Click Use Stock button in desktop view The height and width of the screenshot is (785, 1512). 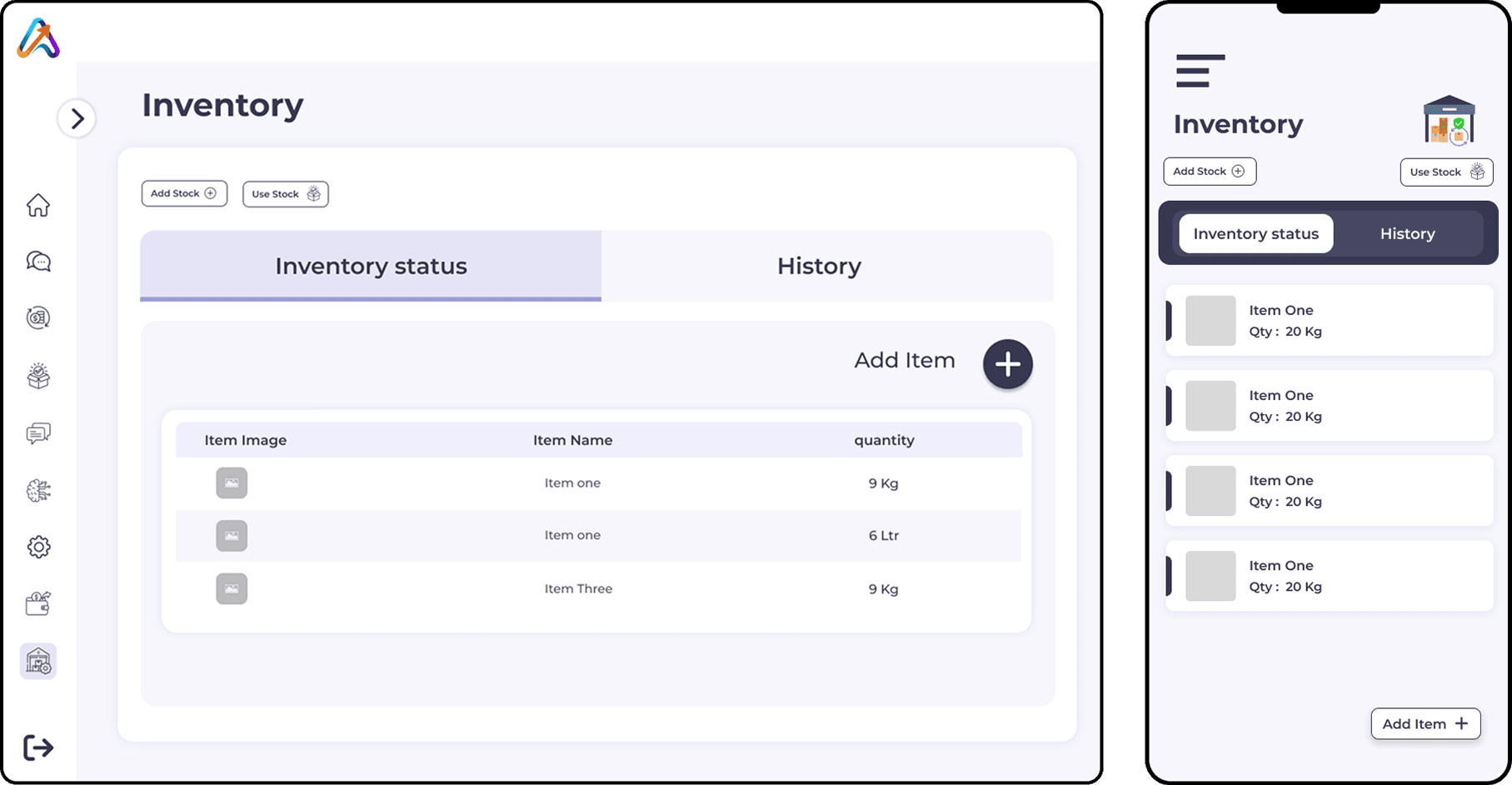pyautogui.click(x=286, y=194)
